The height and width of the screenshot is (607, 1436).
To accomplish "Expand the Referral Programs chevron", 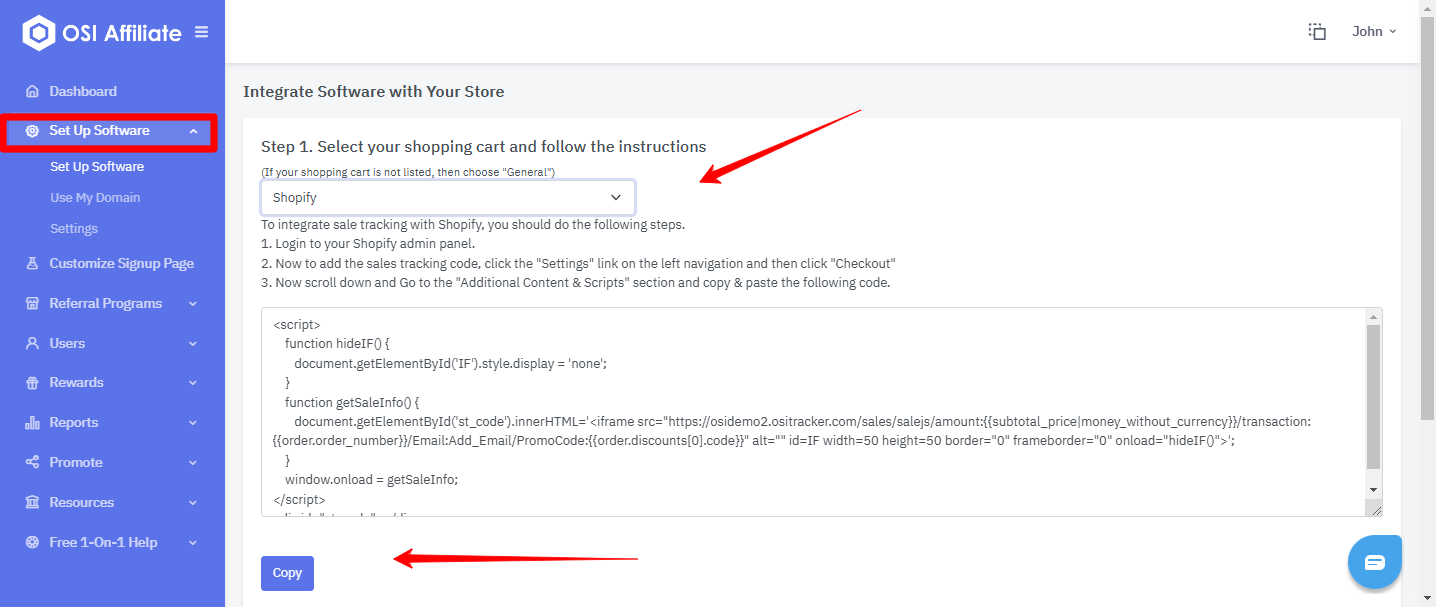I will (193, 303).
